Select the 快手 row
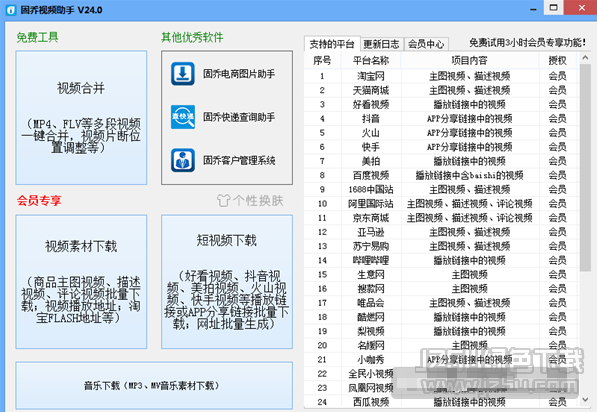 point(442,147)
